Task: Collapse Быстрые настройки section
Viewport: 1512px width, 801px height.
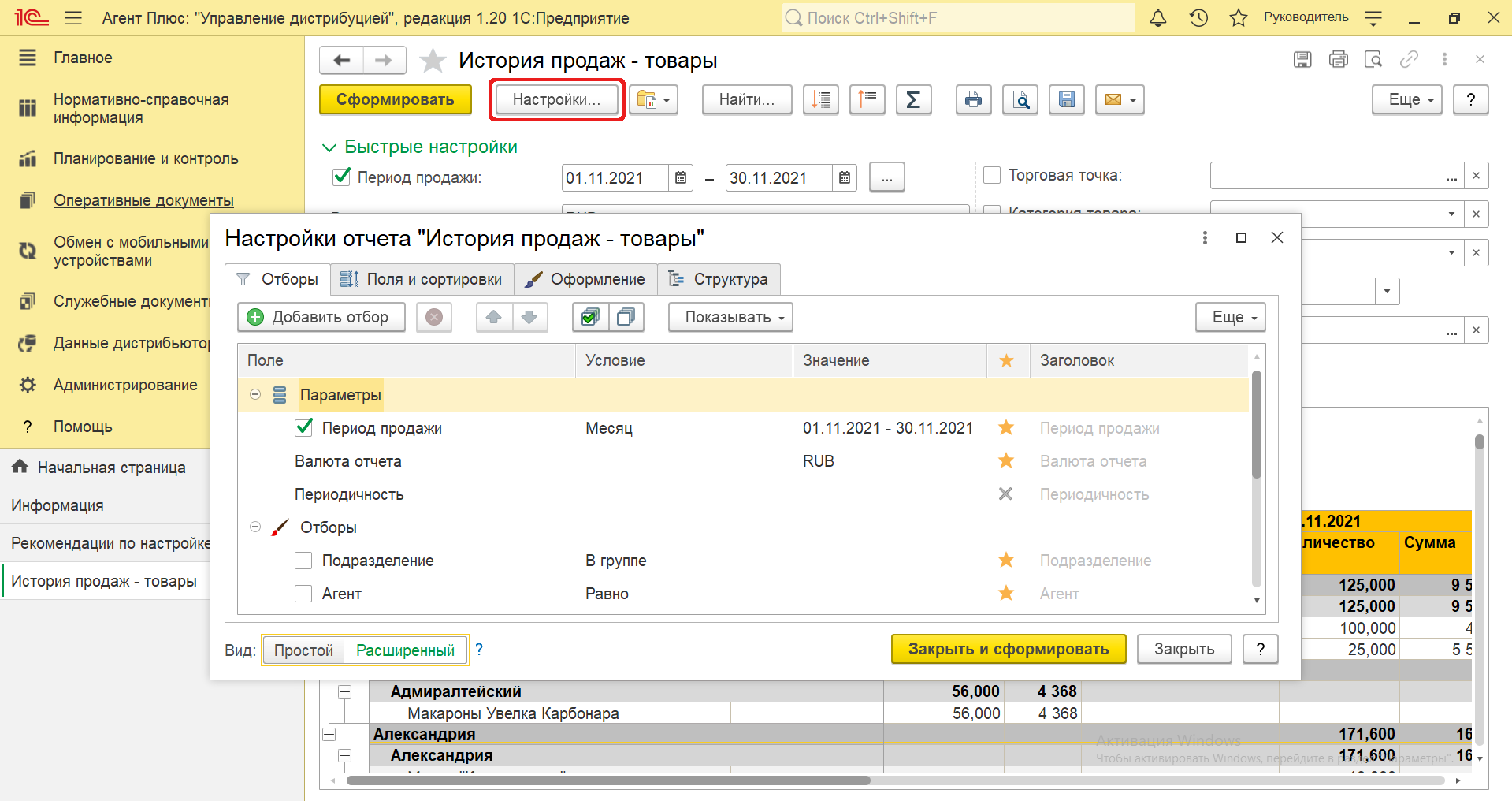Action: pyautogui.click(x=329, y=147)
